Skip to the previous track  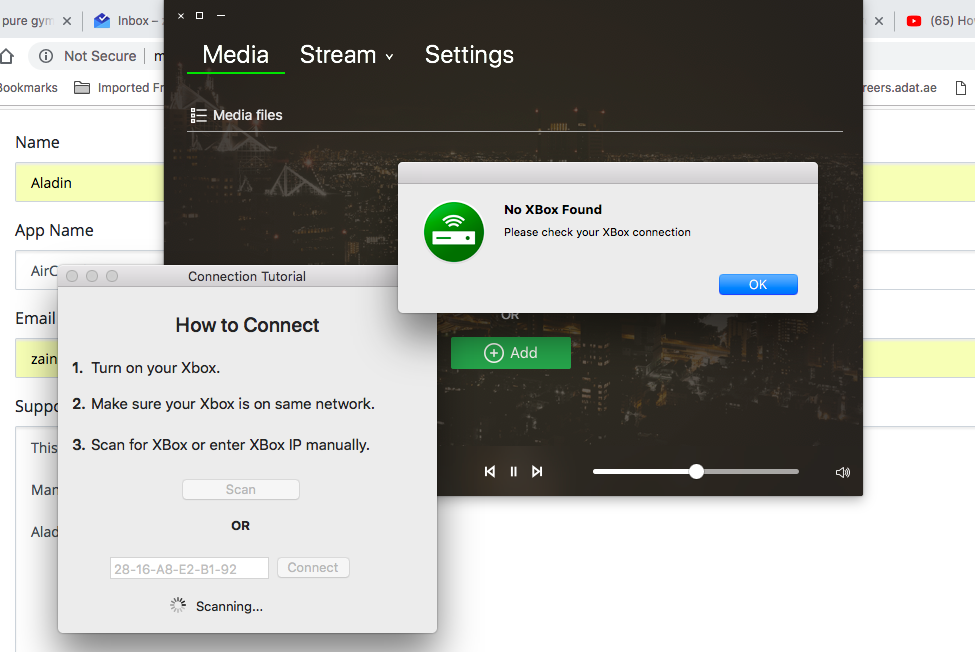tap(490, 472)
